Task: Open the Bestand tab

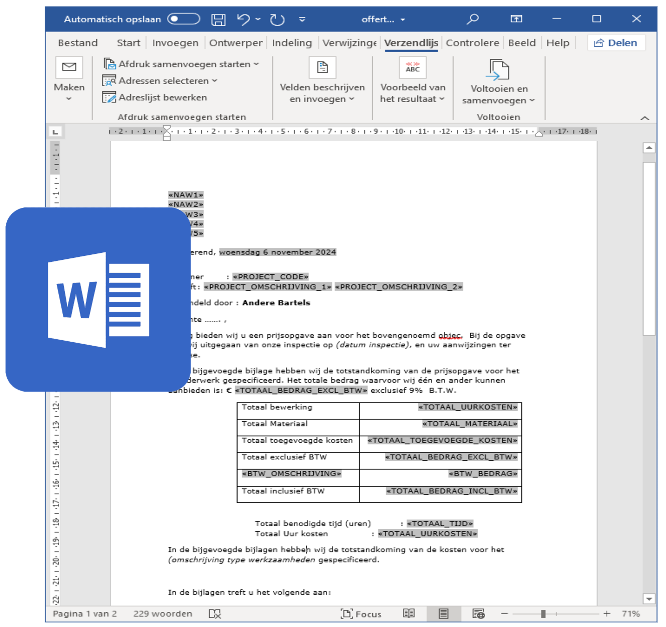Action: (x=78, y=43)
